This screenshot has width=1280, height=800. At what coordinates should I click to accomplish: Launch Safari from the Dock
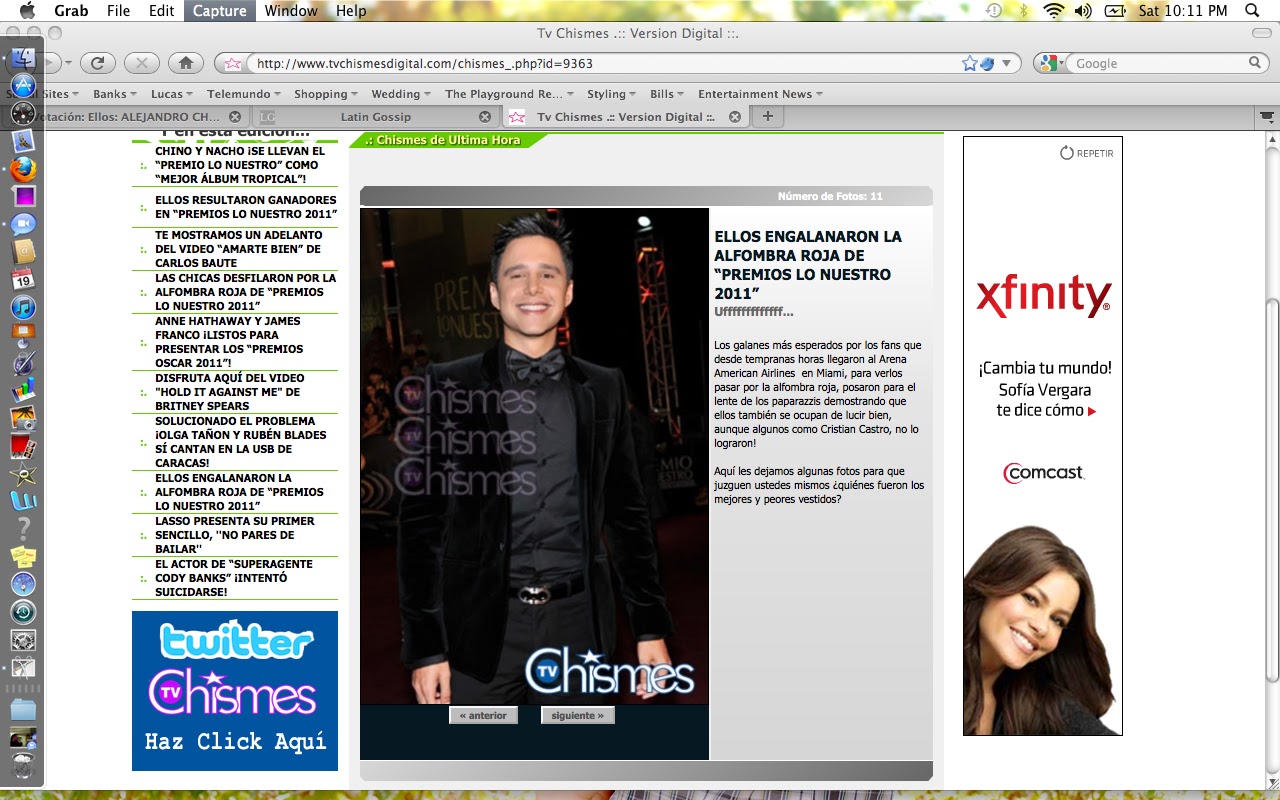[x=23, y=584]
